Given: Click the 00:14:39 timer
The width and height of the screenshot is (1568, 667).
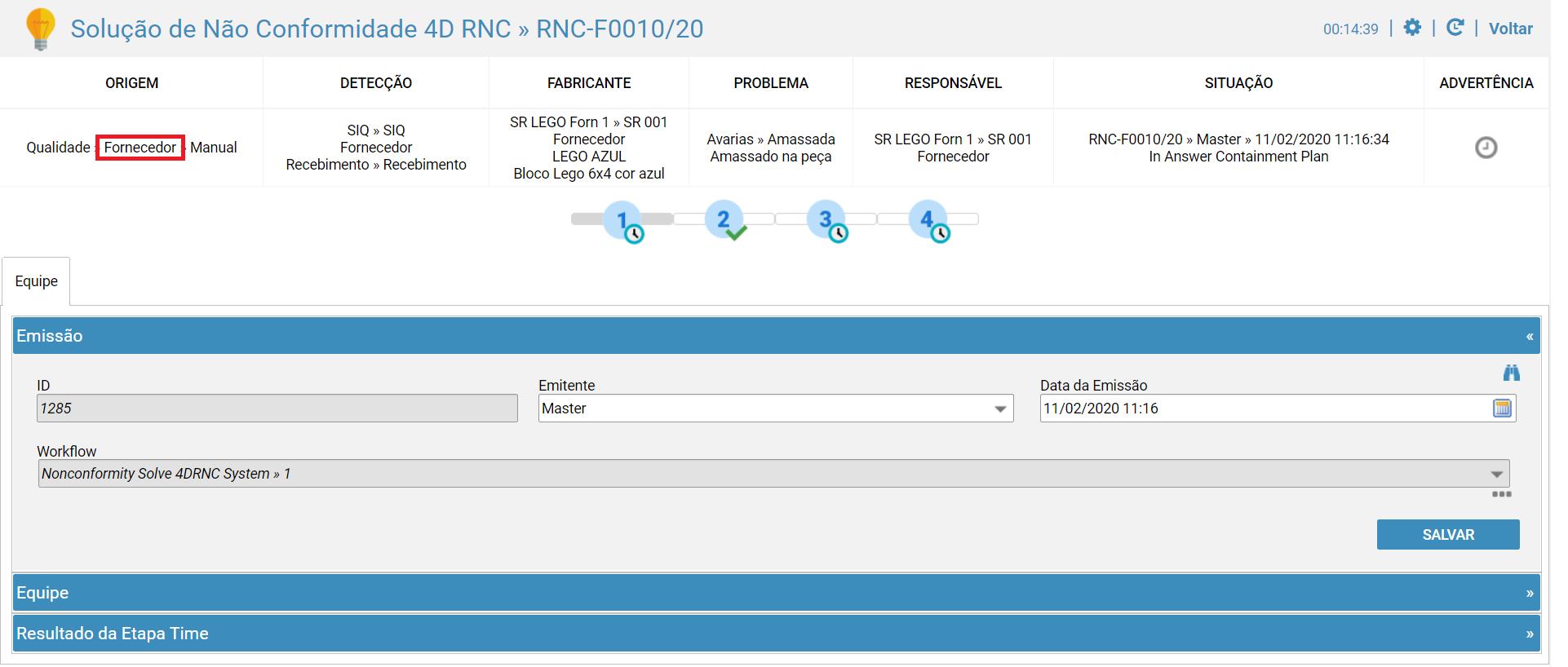Looking at the screenshot, I should tap(1350, 29).
